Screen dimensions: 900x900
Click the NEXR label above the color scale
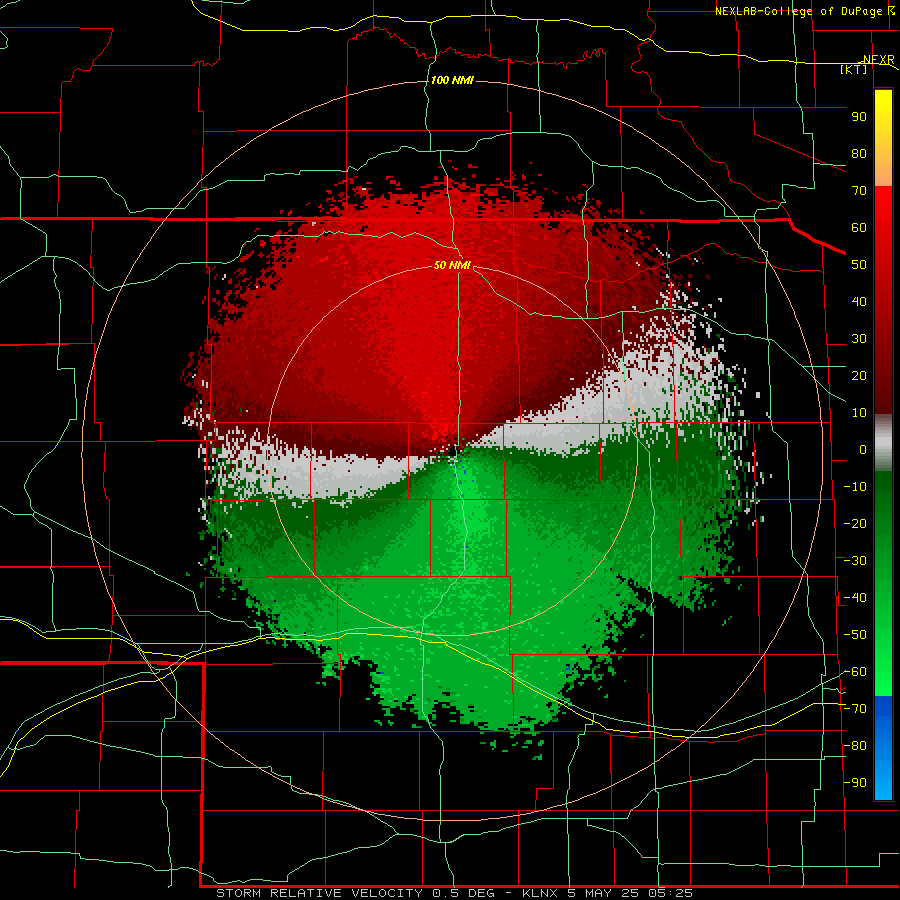878,60
